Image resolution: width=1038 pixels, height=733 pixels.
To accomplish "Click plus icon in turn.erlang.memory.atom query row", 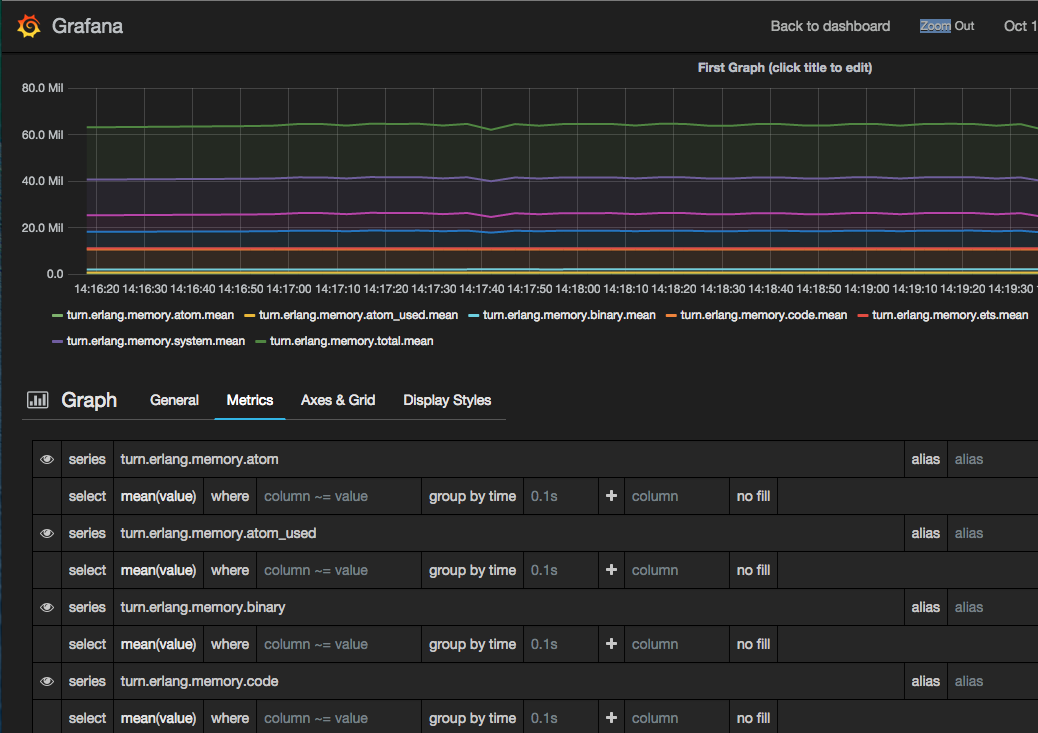I will [x=611, y=496].
